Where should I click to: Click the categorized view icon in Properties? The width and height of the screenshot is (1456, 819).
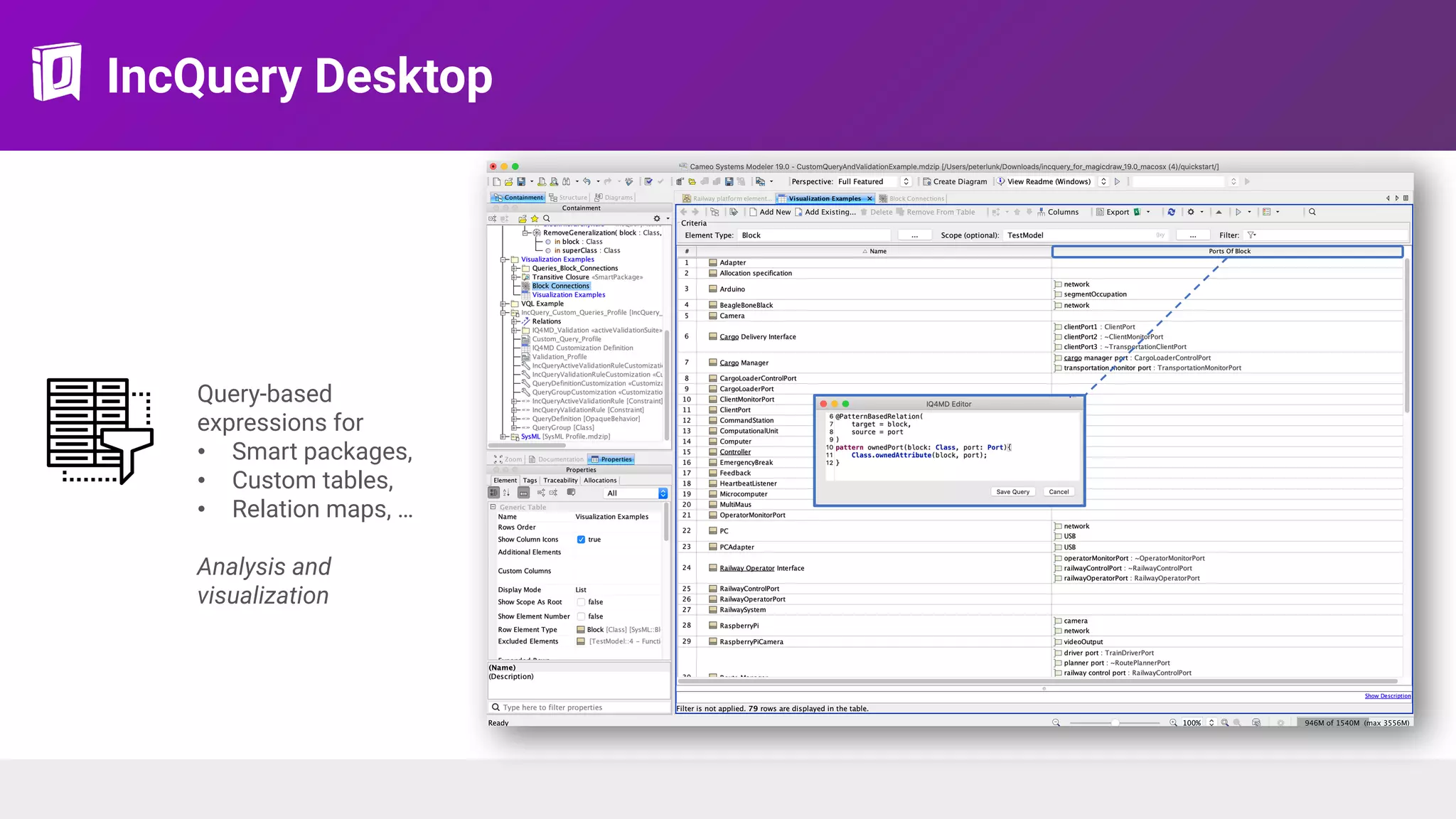tap(493, 493)
